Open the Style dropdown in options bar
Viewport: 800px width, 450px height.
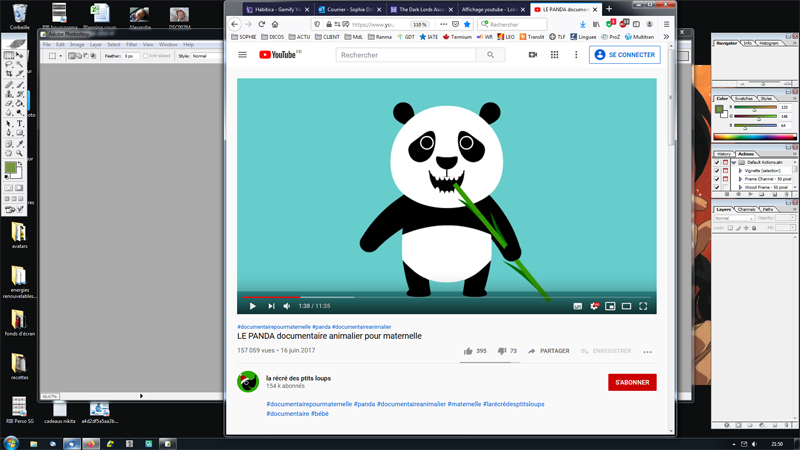[205, 56]
